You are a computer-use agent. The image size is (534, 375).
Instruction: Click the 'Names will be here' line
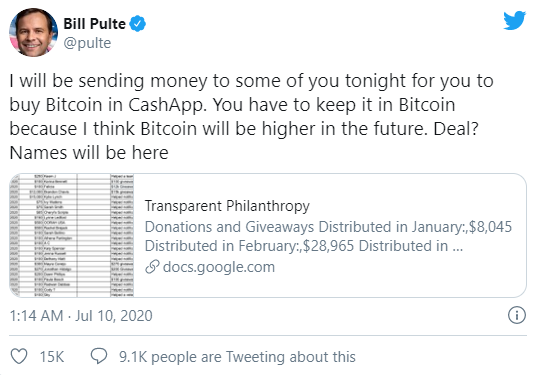click(x=89, y=153)
